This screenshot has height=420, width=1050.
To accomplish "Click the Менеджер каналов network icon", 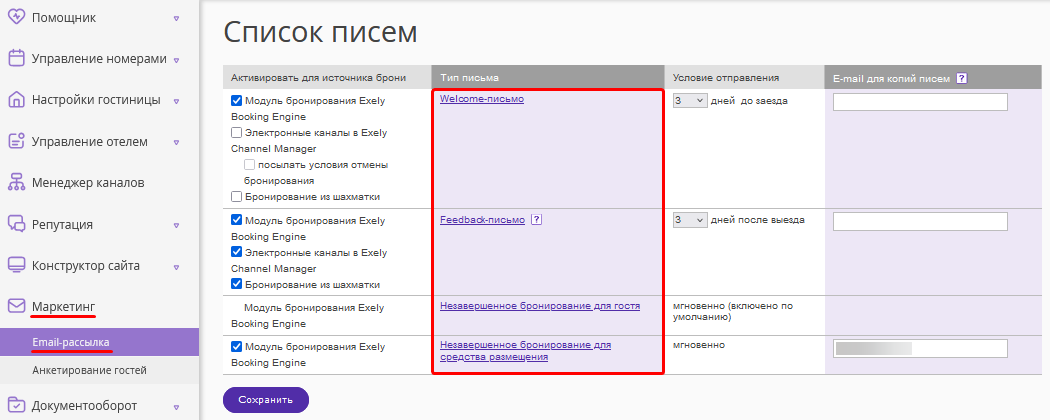I will [x=16, y=183].
